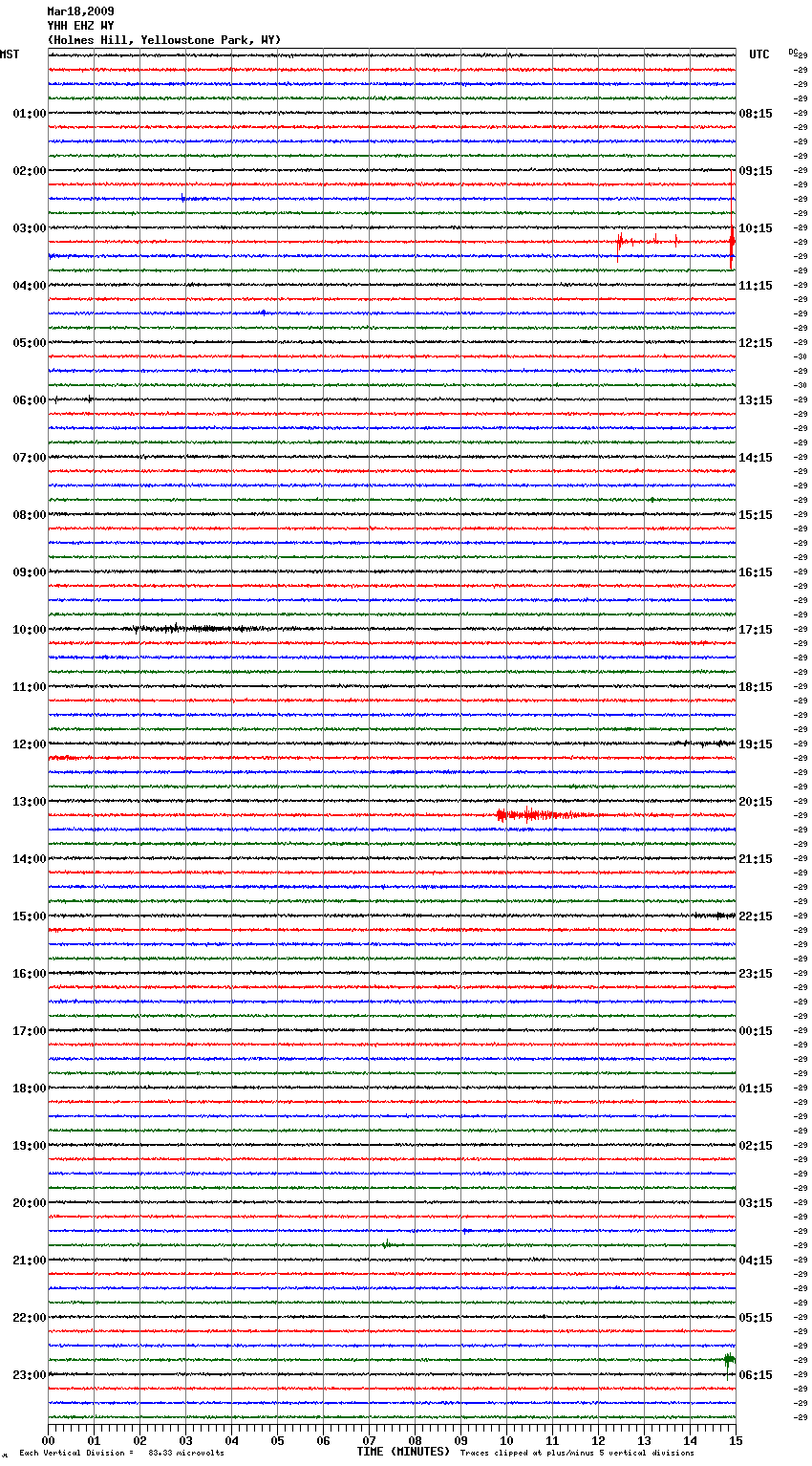
Task: Select the 19:00 MST time label
Action: (30, 1146)
